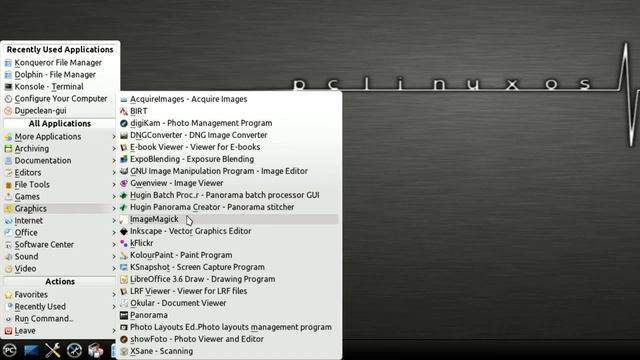The width and height of the screenshot is (640, 360).
Task: Expand the Favorites submenu arrow
Action: [x=114, y=295]
